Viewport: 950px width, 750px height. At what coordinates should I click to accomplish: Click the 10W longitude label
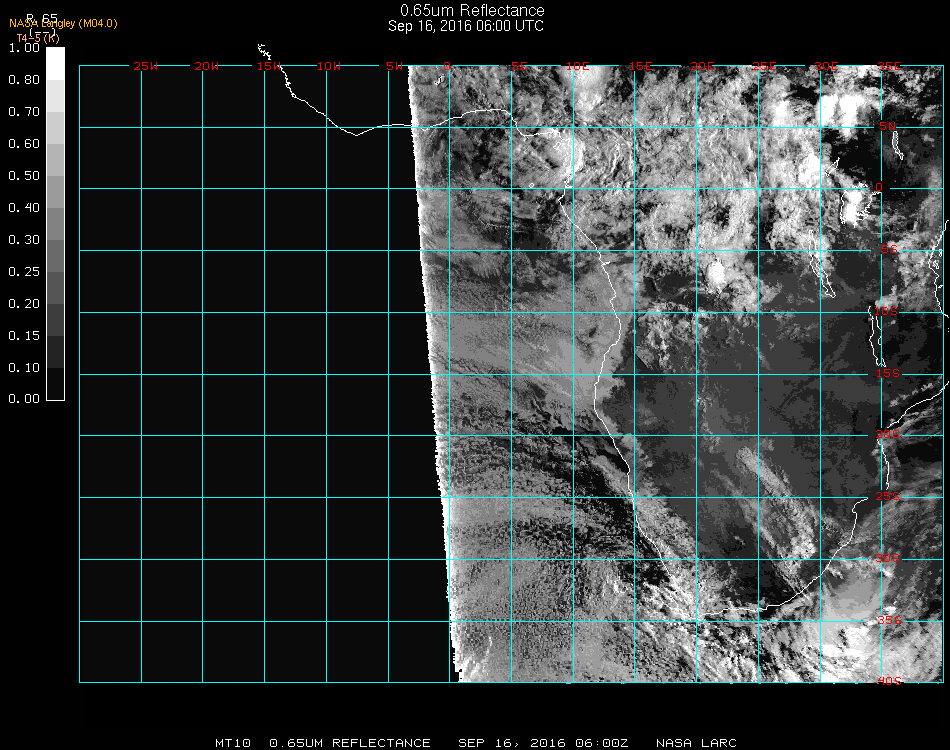[x=329, y=66]
